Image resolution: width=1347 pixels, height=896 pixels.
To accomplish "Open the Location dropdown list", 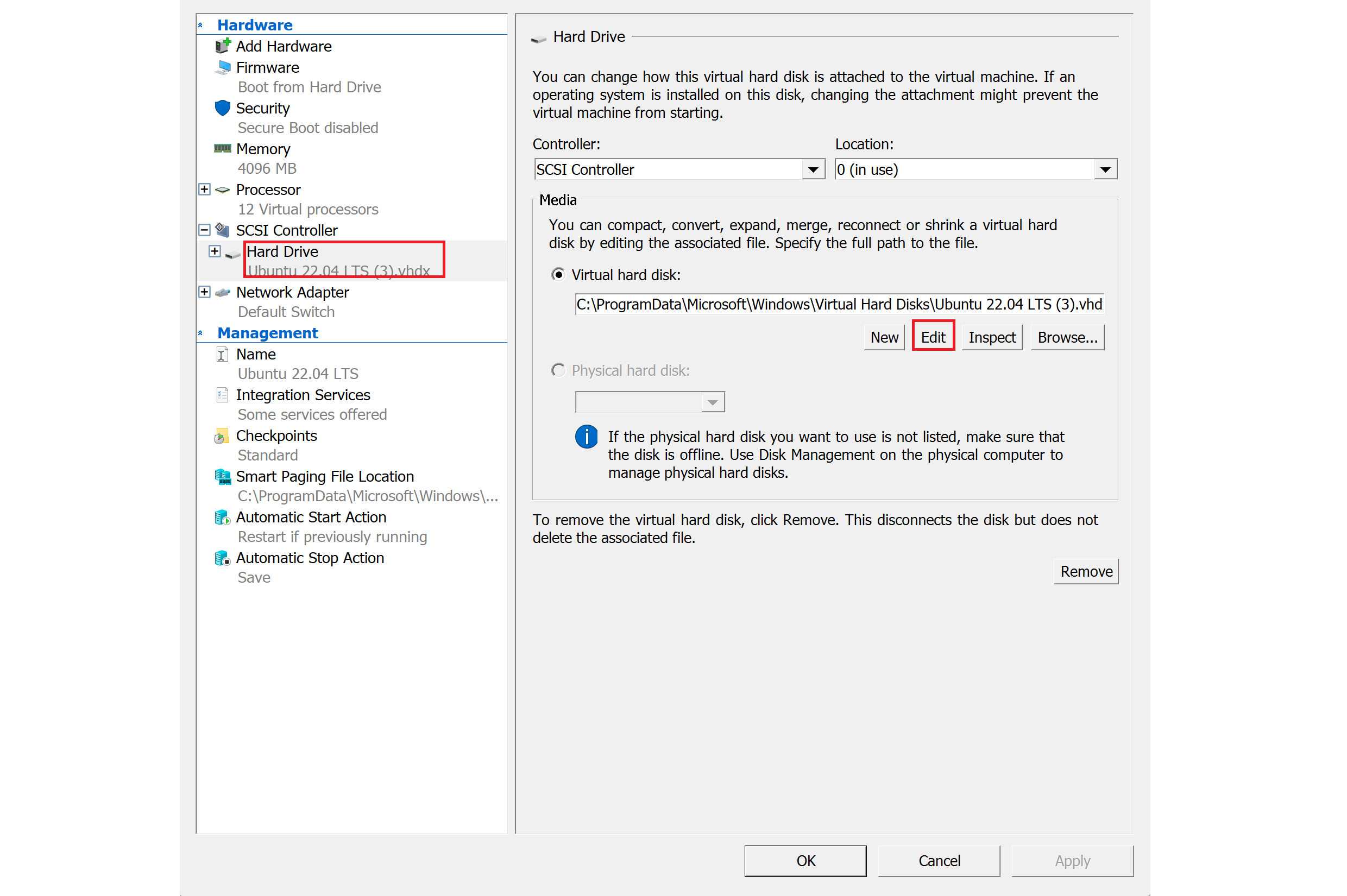I will point(1105,170).
